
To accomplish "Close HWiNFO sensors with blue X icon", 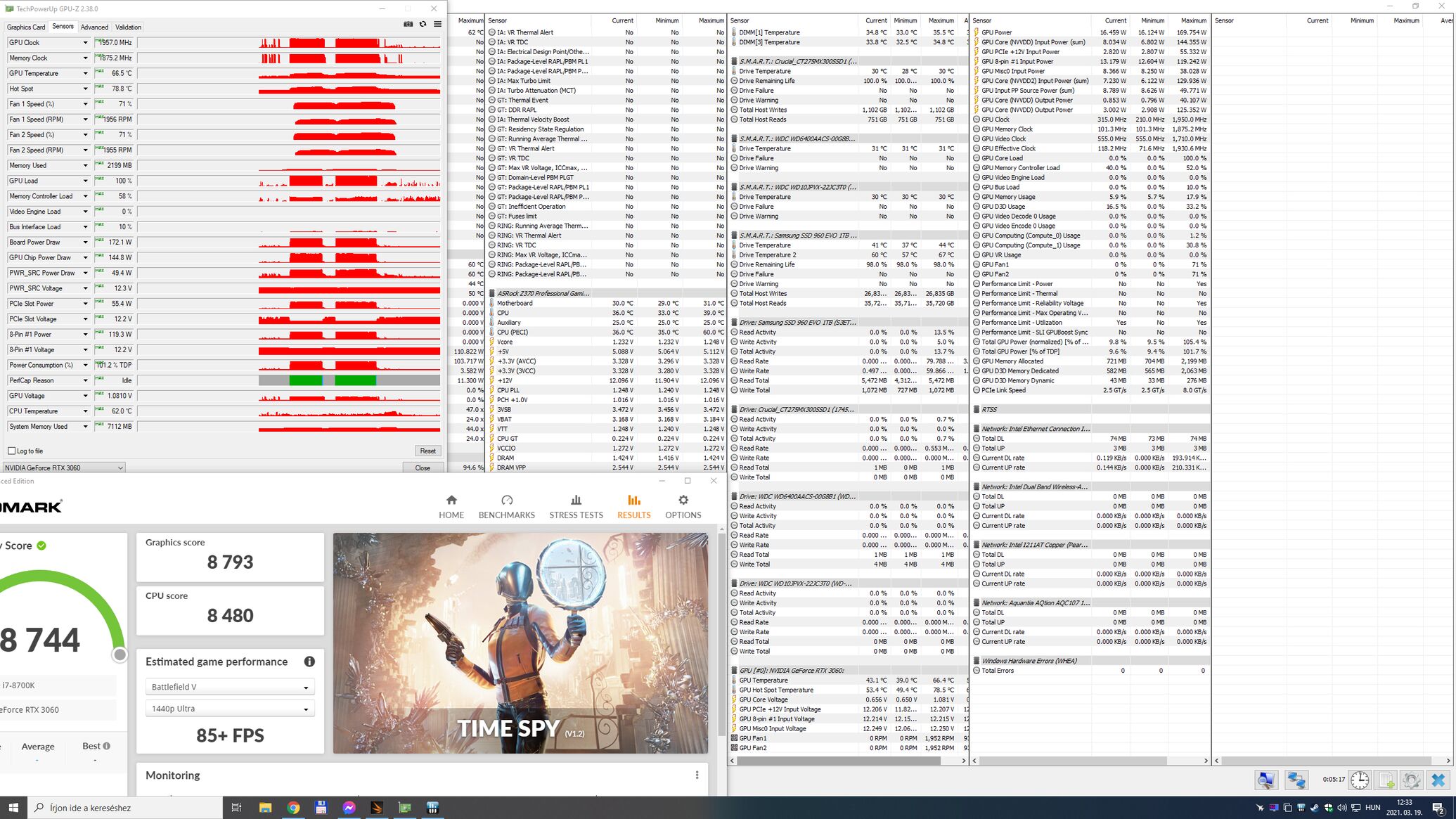I will coord(1438,780).
